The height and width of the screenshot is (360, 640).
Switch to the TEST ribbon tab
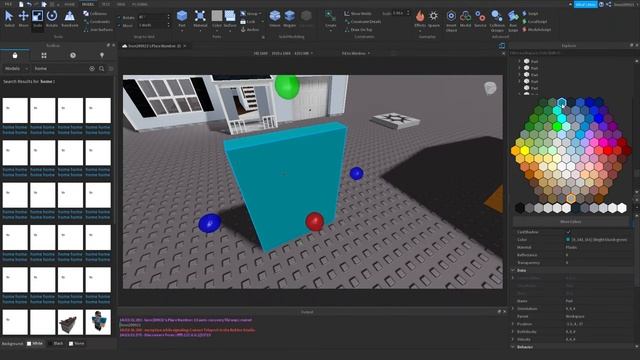point(106,4)
